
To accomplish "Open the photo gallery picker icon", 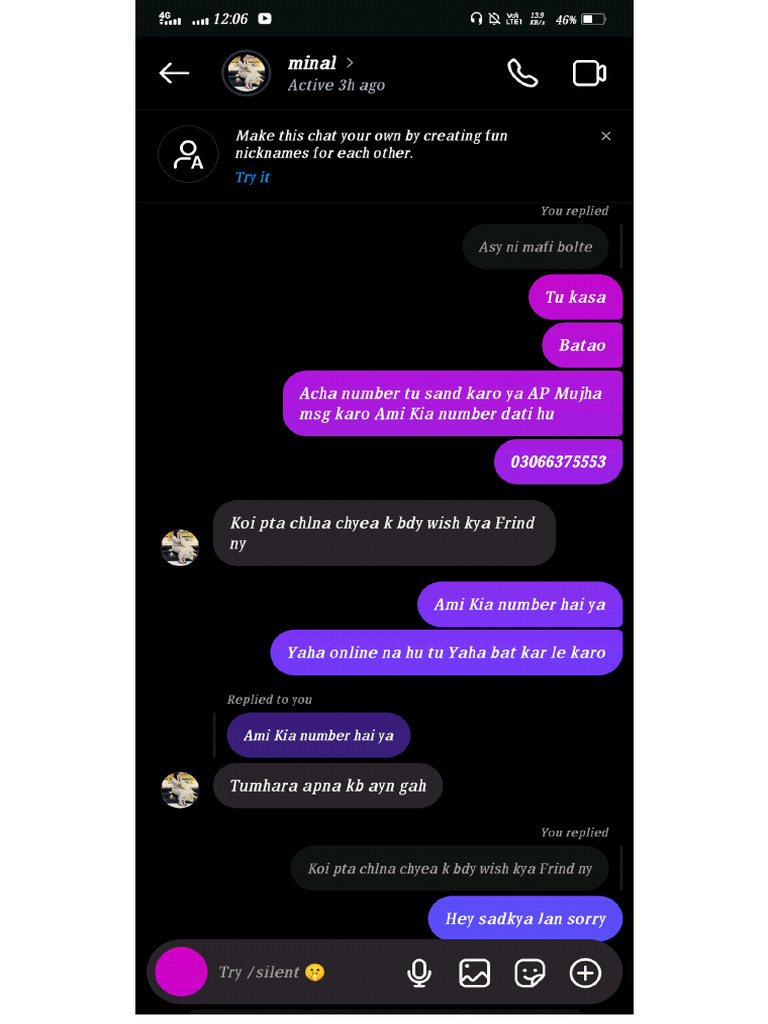I will pyautogui.click(x=474, y=972).
